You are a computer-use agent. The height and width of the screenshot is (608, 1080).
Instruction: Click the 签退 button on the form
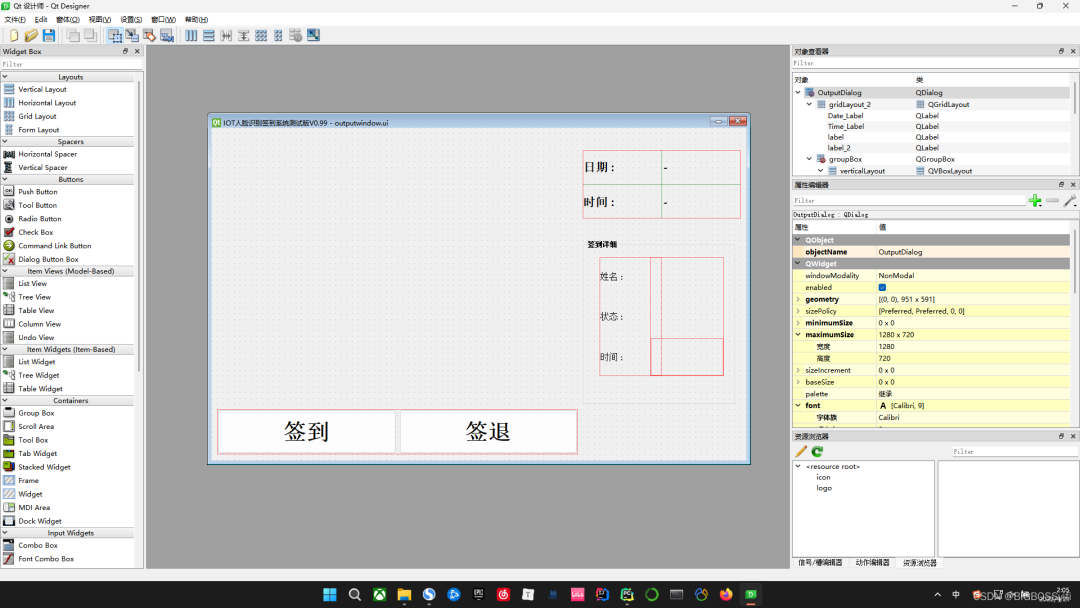[x=488, y=432]
